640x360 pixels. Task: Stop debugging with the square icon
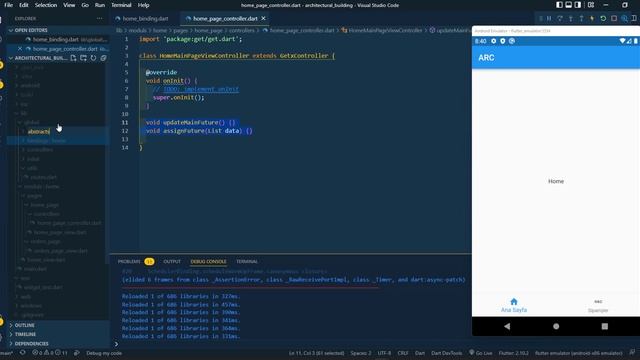click(613, 18)
